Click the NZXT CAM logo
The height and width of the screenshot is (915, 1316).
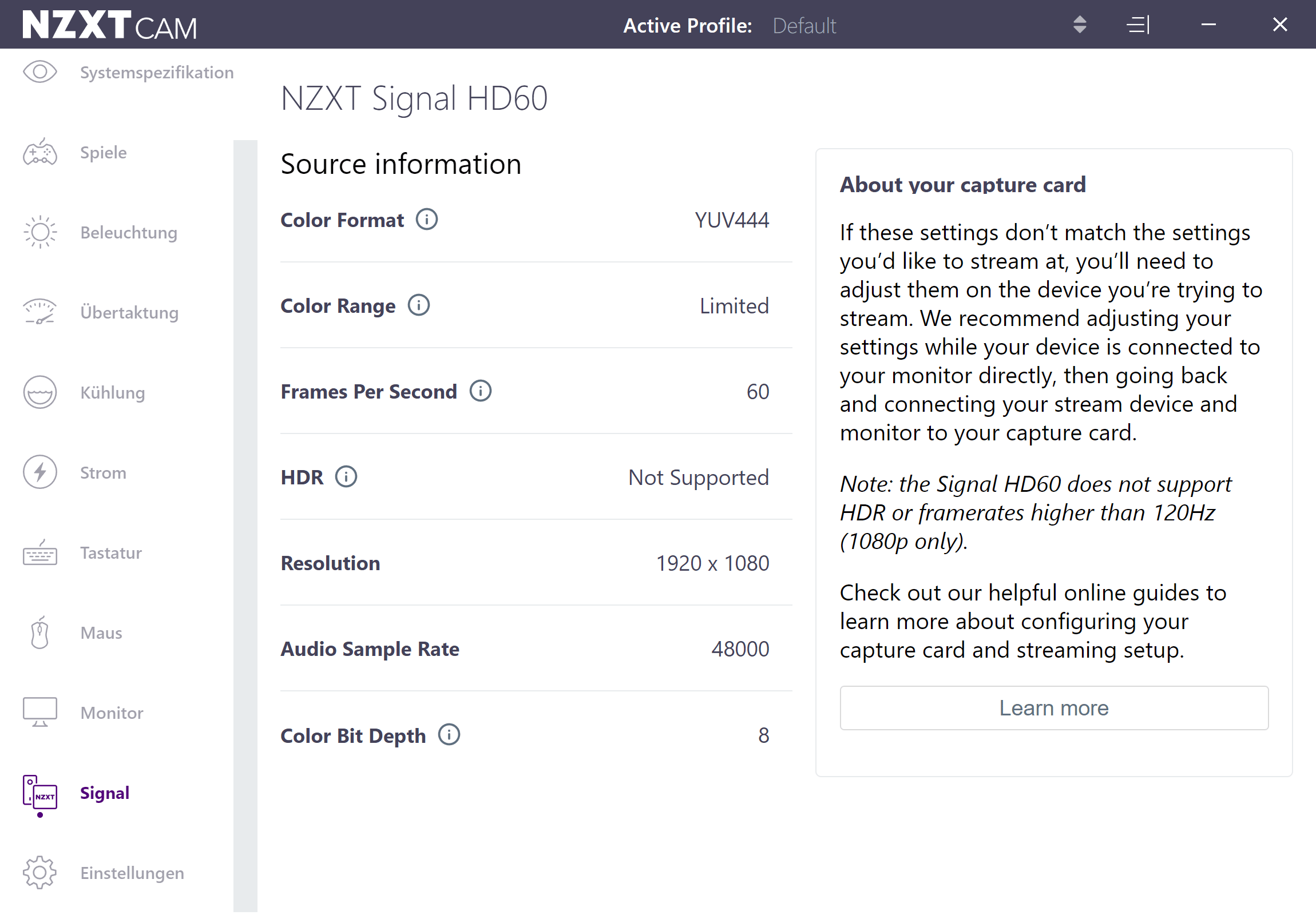[109, 25]
